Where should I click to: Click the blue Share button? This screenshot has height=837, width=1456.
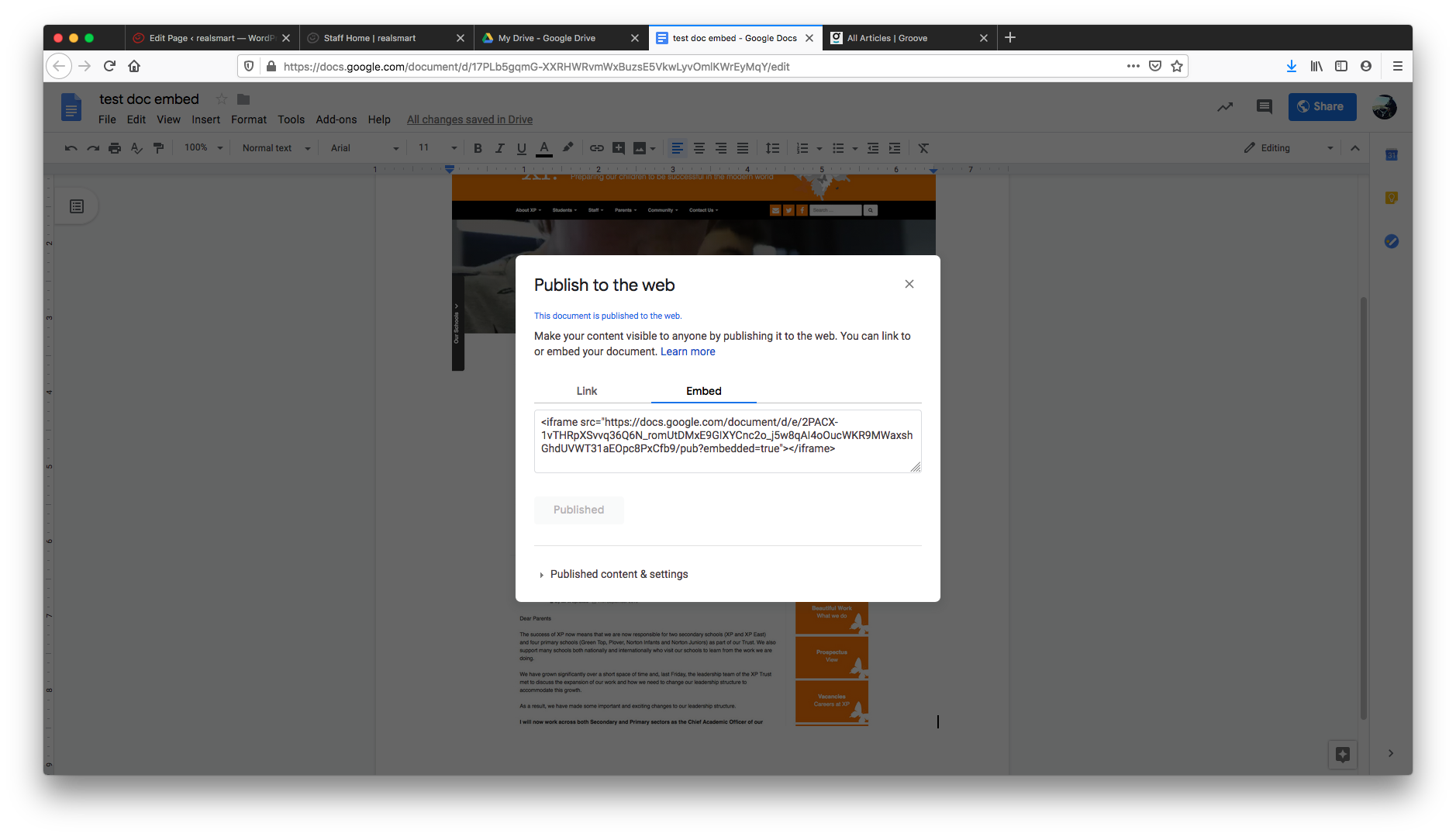[1323, 106]
